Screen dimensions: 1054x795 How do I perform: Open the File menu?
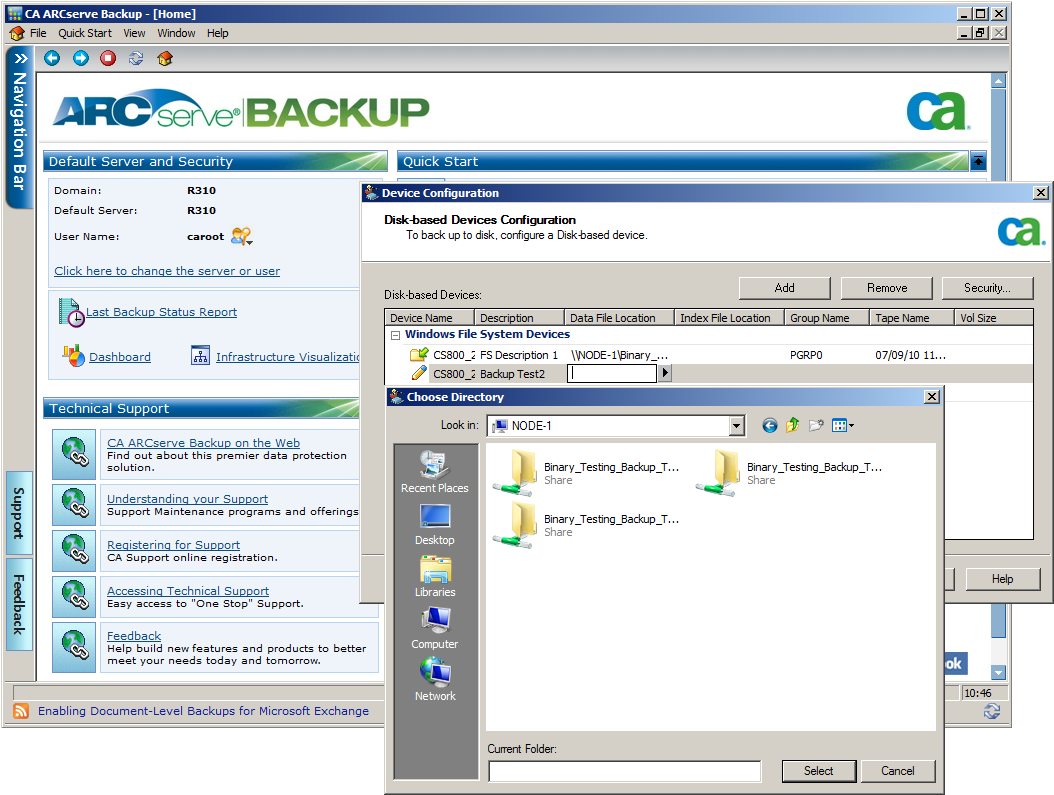click(38, 33)
